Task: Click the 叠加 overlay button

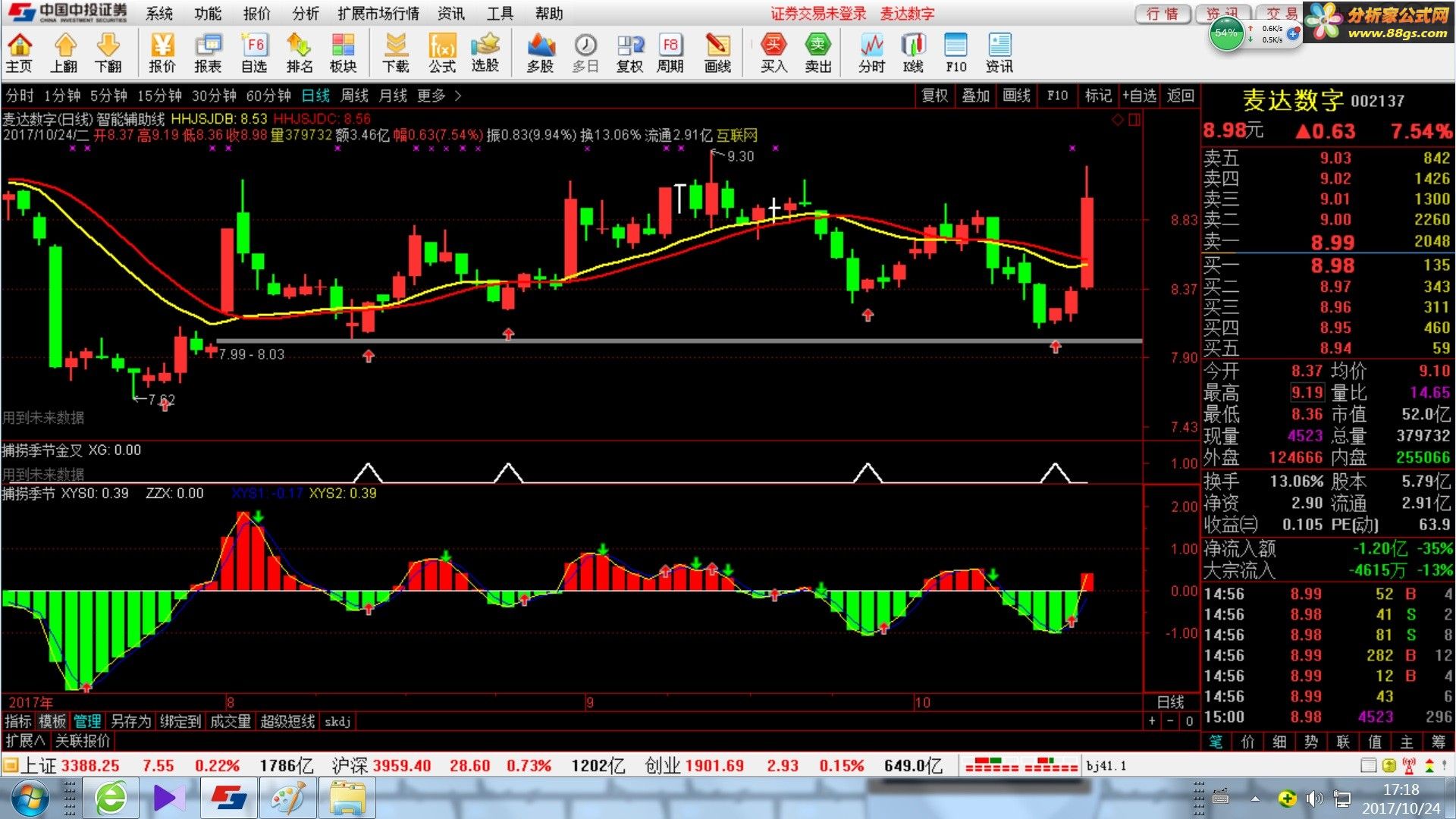Action: [x=976, y=96]
